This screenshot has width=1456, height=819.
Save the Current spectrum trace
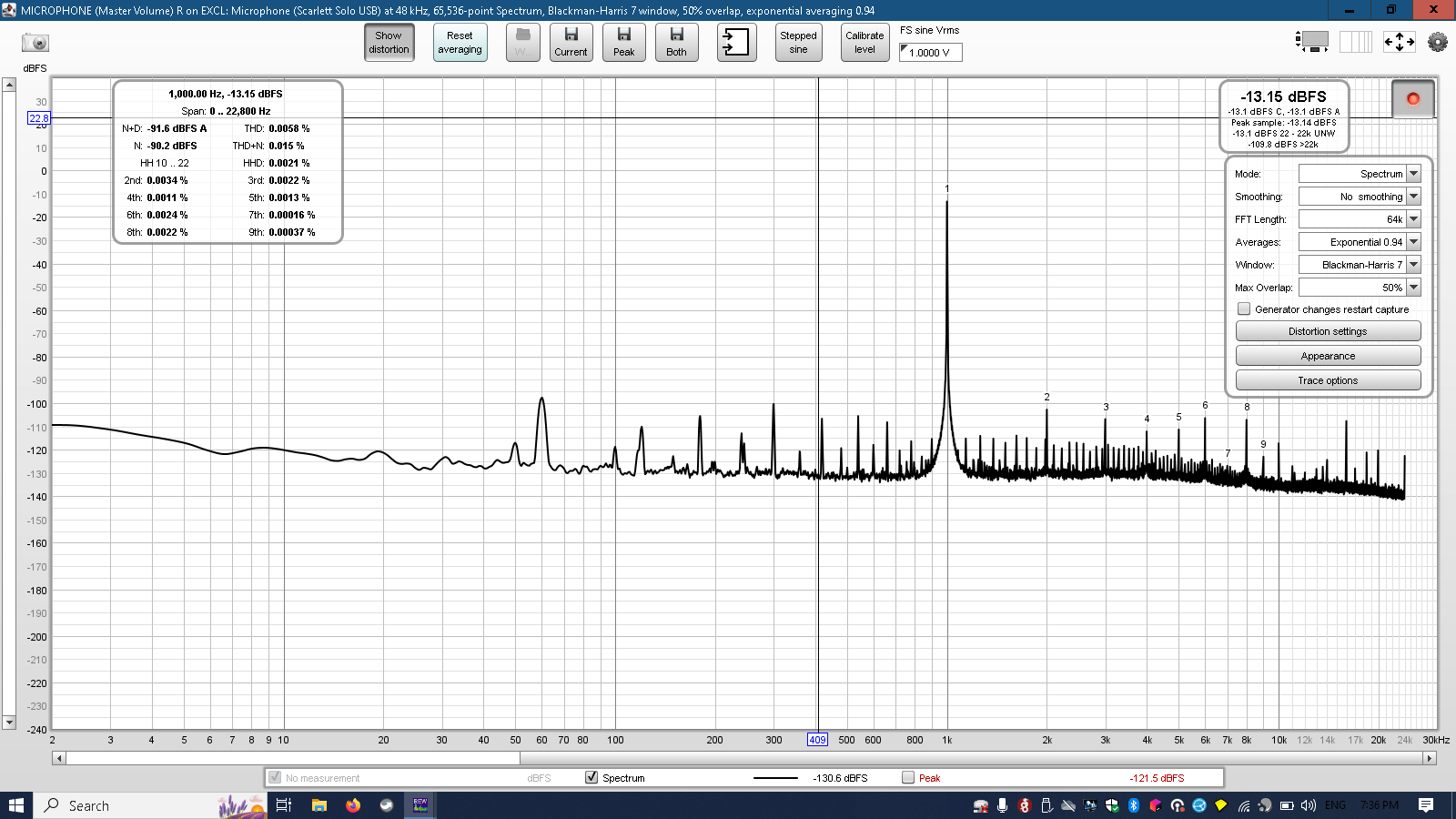[x=571, y=42]
